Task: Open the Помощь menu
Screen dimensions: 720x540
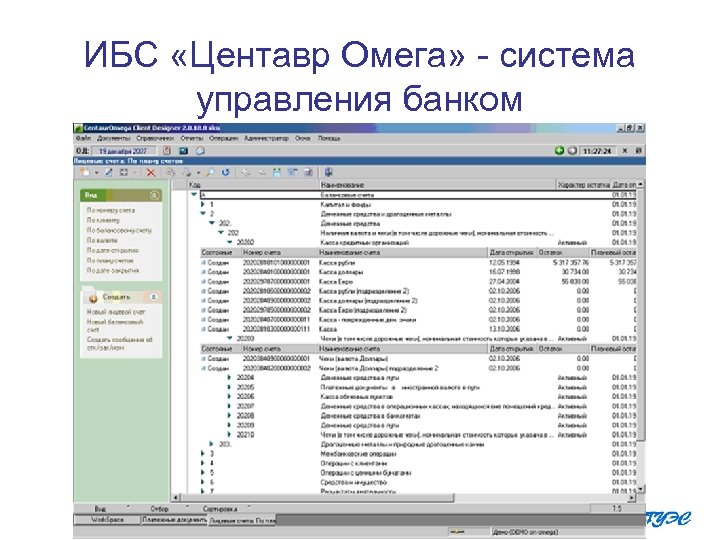Action: point(329,138)
